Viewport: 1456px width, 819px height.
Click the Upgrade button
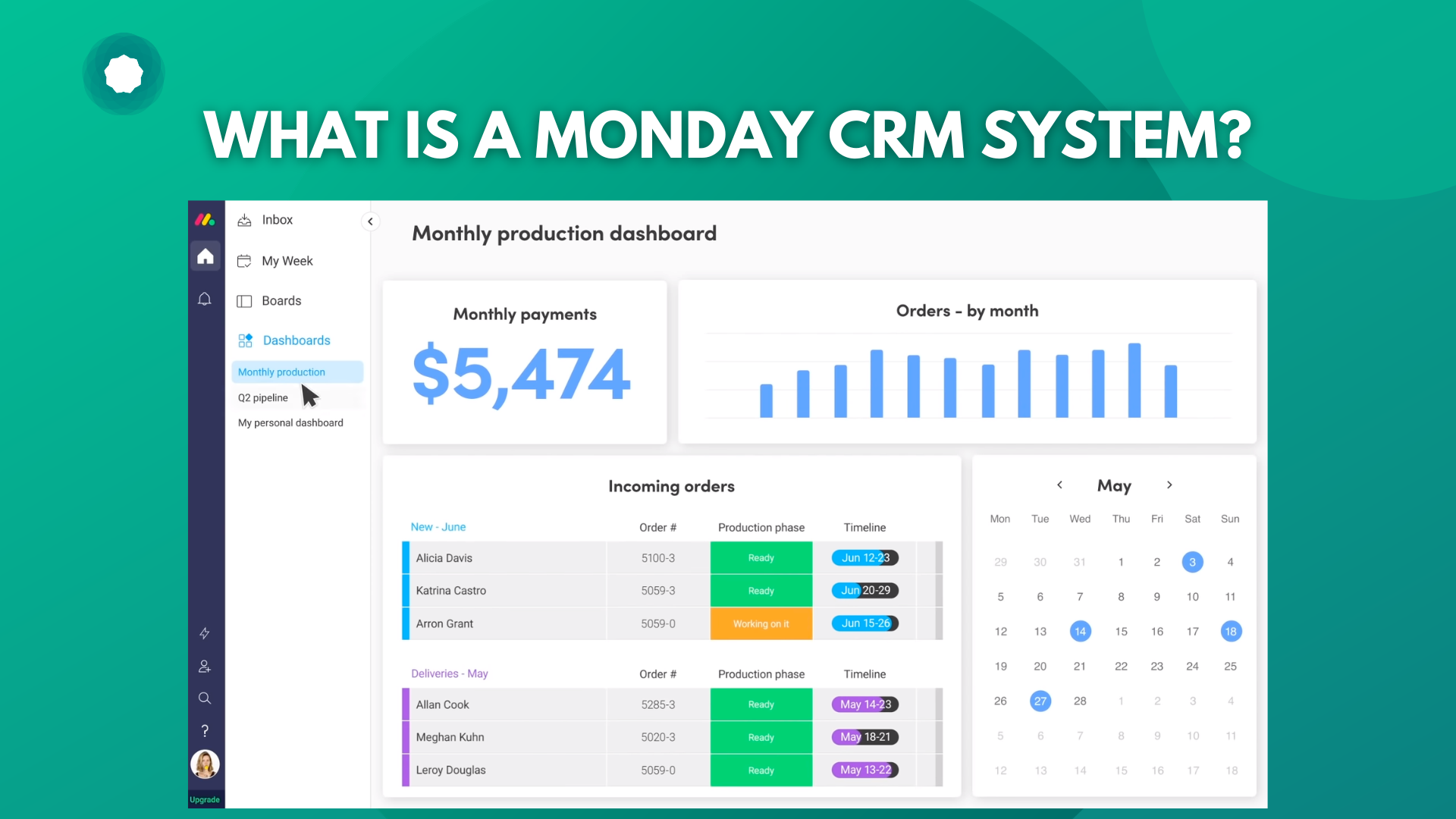pyautogui.click(x=205, y=799)
